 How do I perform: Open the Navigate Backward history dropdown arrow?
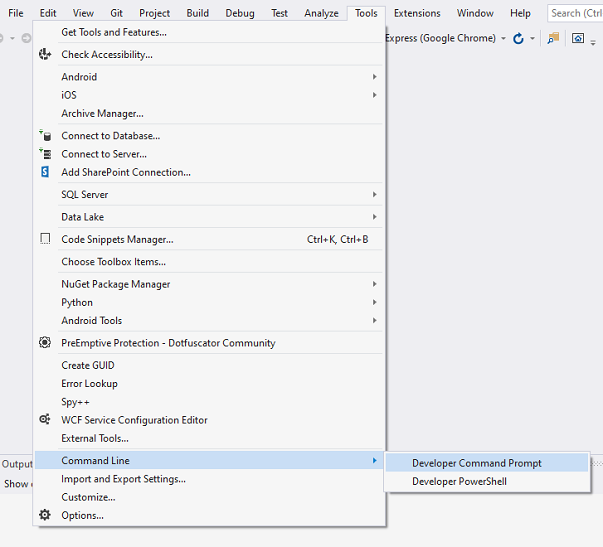point(12,38)
